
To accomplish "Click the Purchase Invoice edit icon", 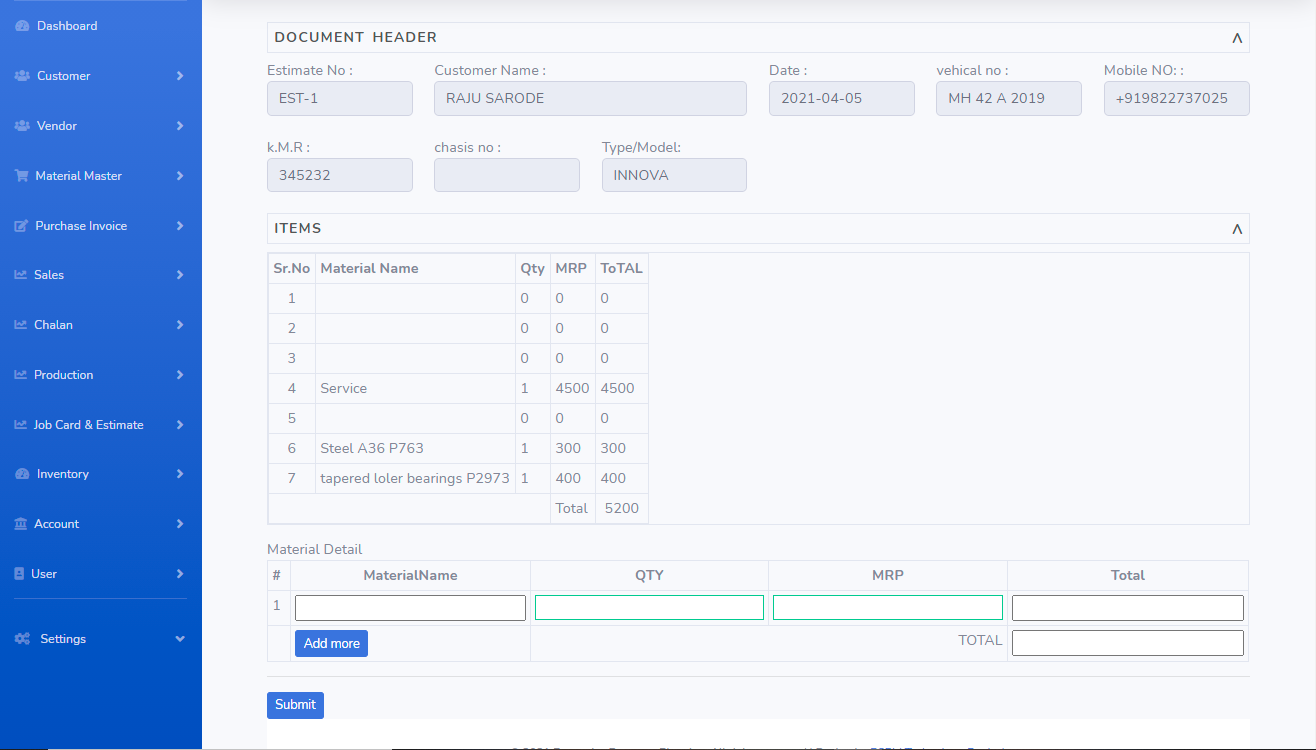I will (21, 226).
